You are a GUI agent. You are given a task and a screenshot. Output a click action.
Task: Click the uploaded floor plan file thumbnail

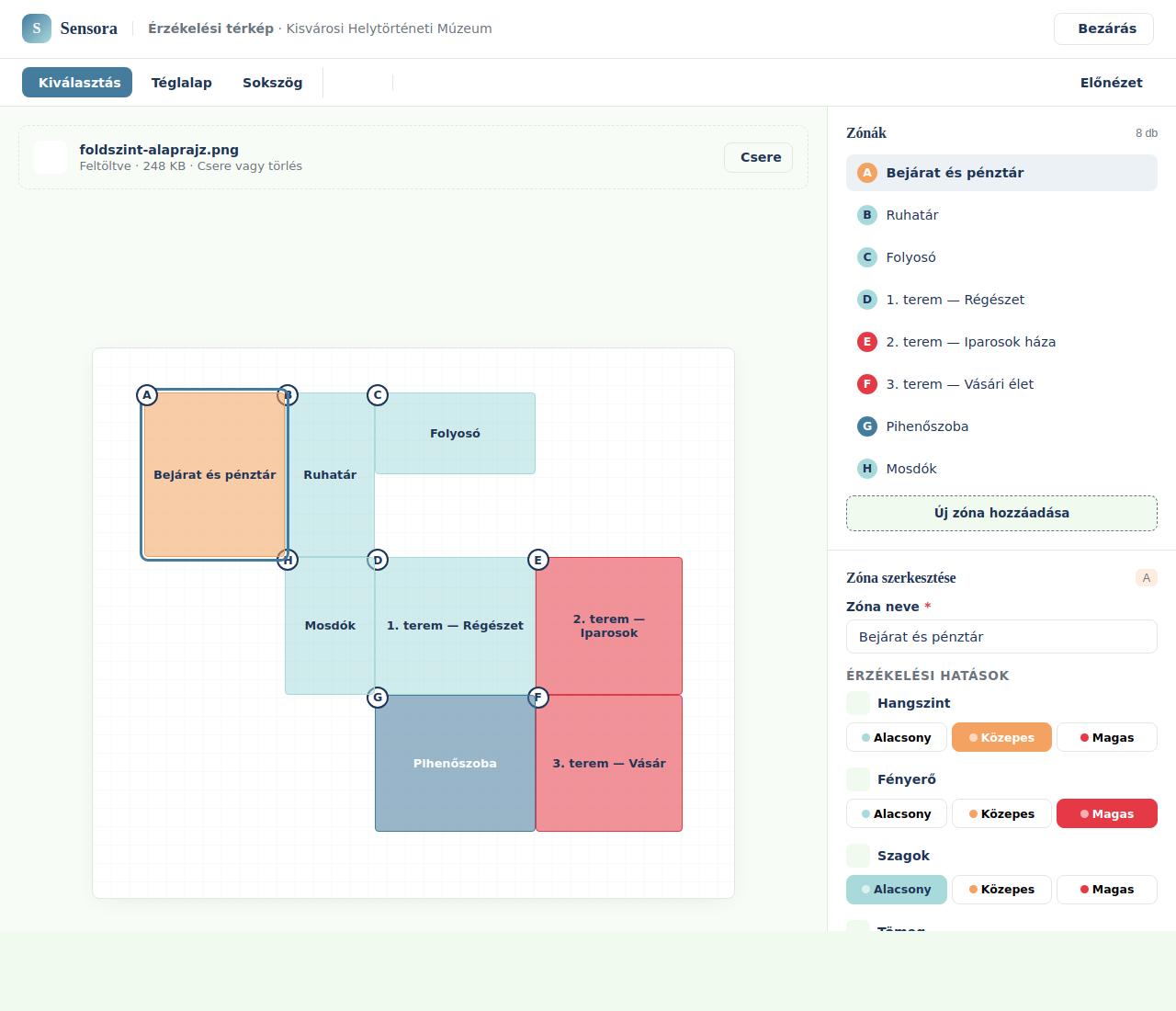[x=51, y=157]
